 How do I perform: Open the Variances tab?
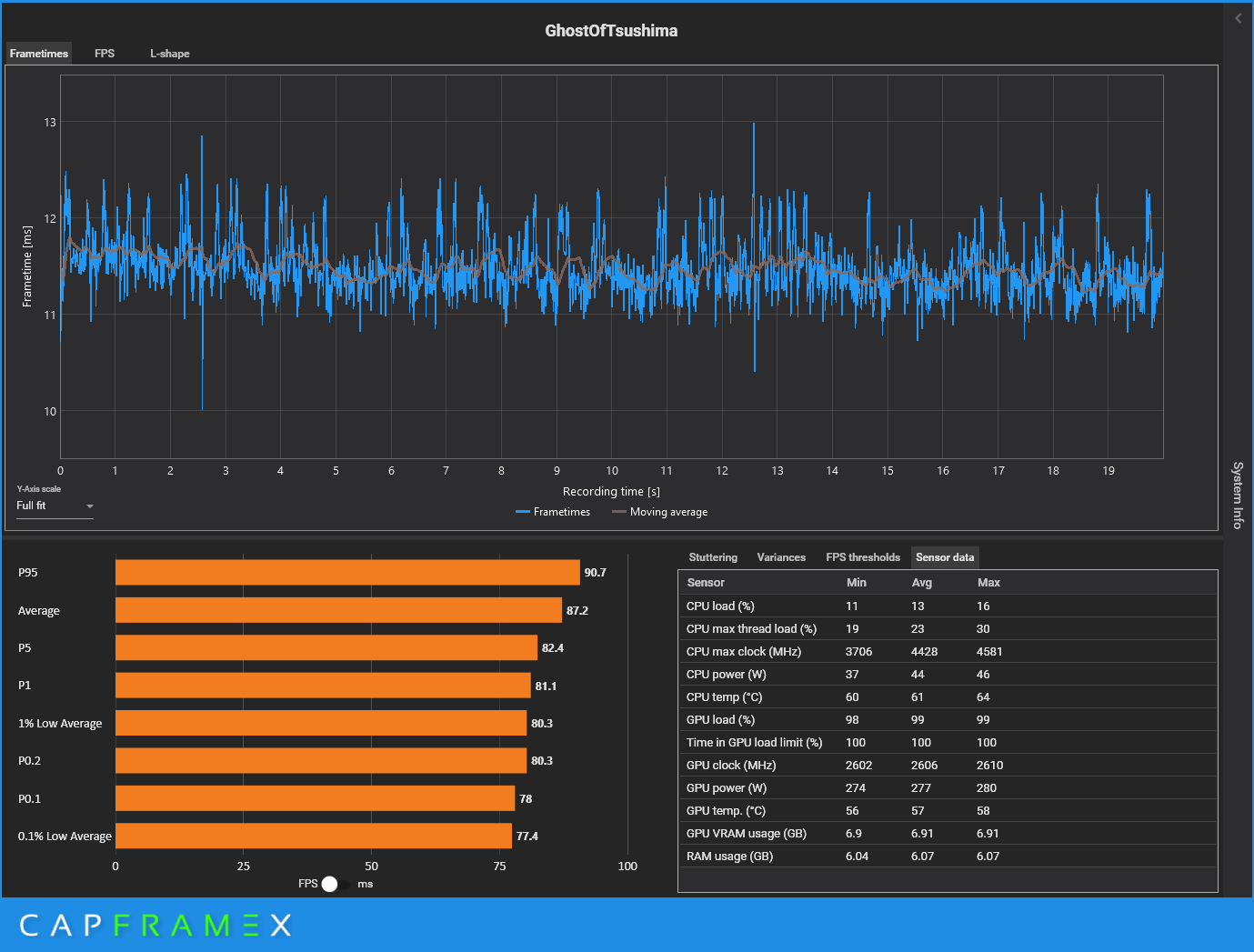point(781,557)
